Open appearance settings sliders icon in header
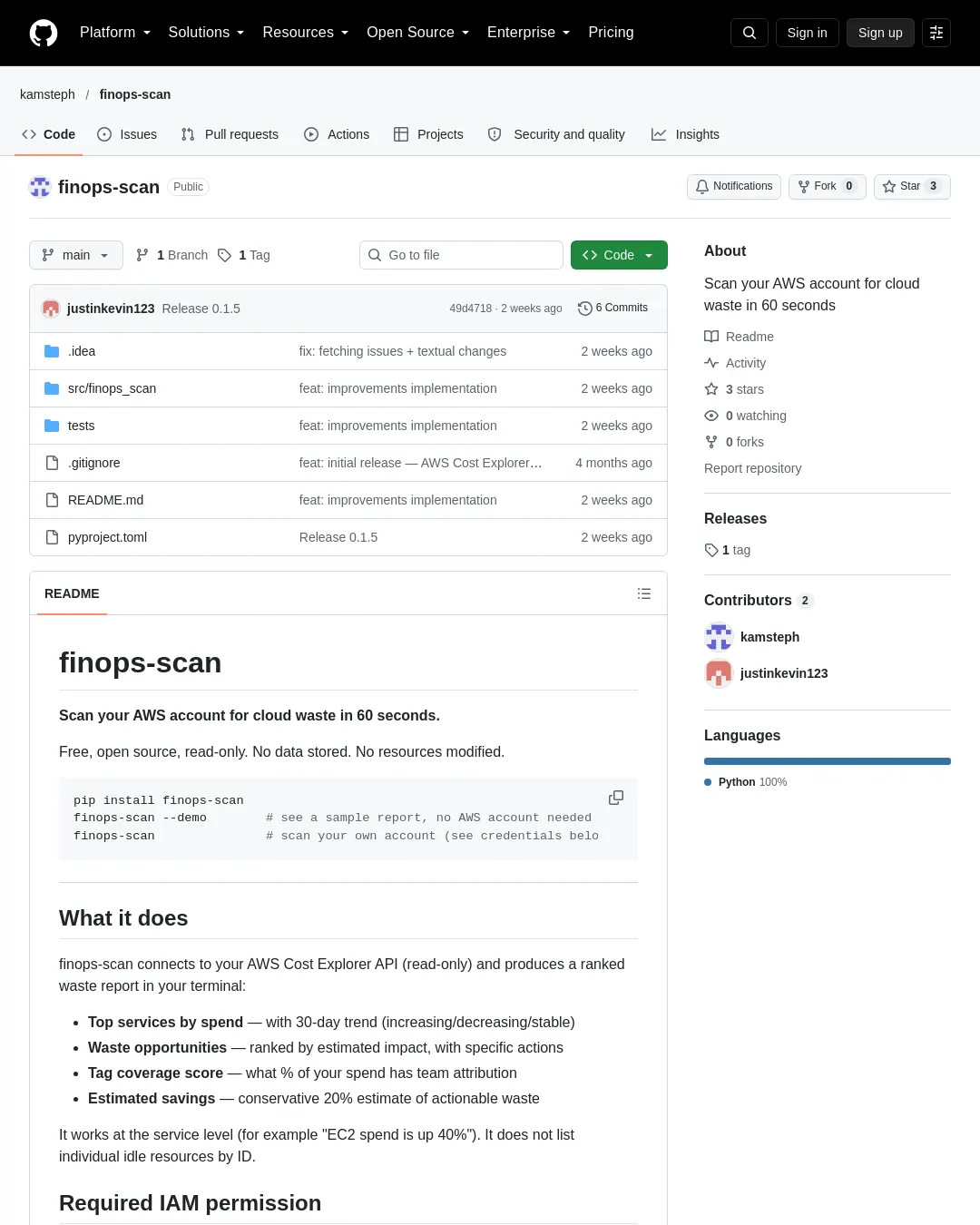The width and height of the screenshot is (980, 1225). pos(936,33)
